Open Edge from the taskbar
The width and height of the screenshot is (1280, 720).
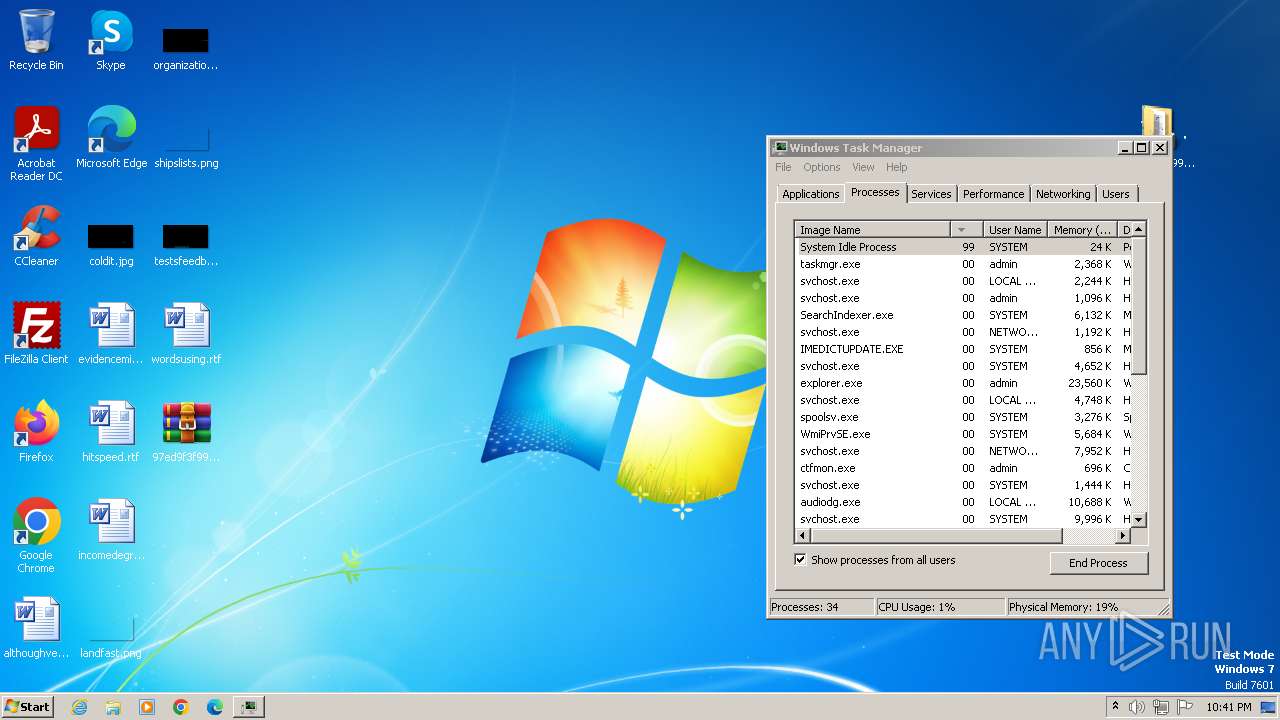point(214,707)
